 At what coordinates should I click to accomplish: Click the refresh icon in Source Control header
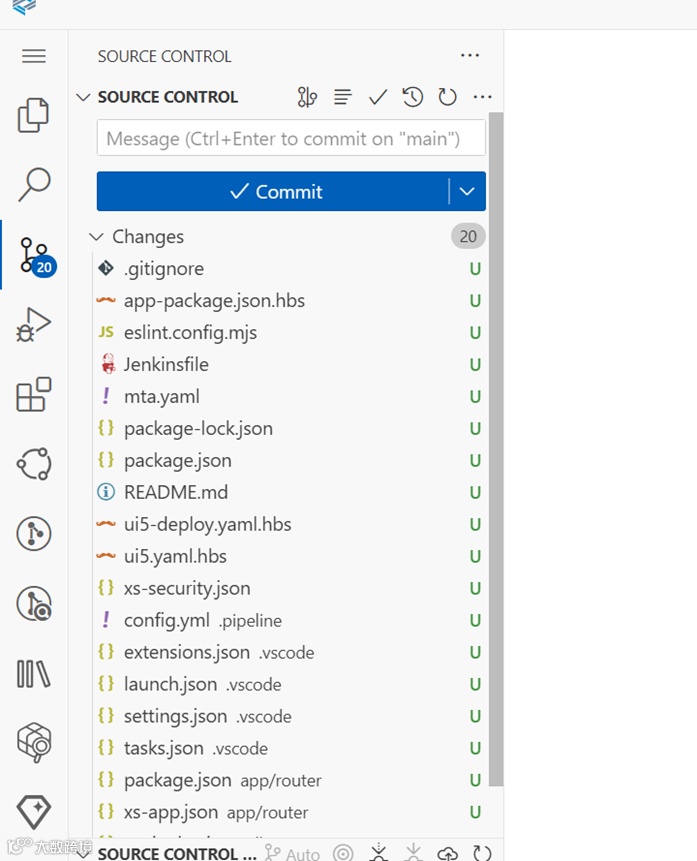(447, 97)
